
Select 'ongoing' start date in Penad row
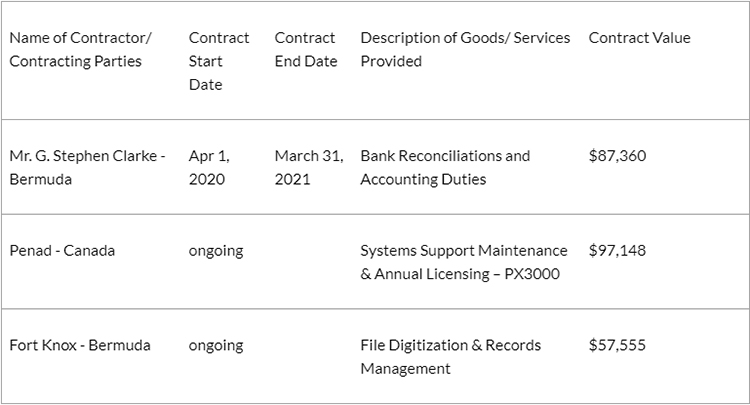coord(216,250)
